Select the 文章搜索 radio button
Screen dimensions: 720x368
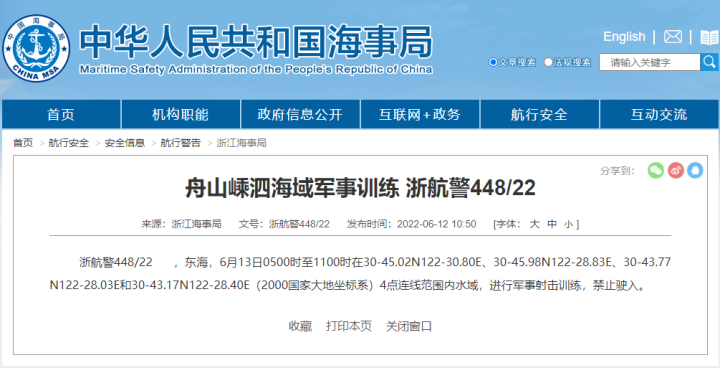pyautogui.click(x=493, y=62)
